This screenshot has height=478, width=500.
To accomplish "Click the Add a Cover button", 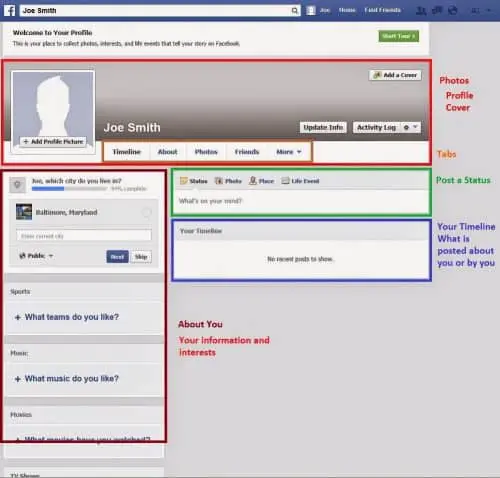I will tap(395, 75).
